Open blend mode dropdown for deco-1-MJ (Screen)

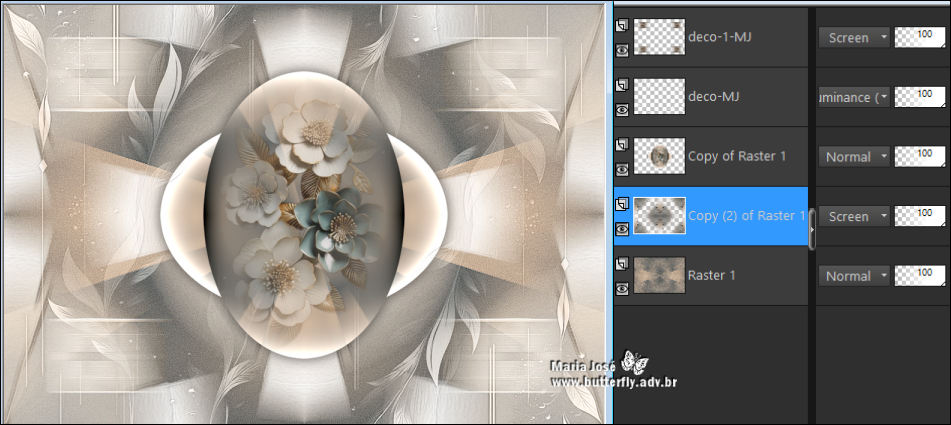[854, 38]
